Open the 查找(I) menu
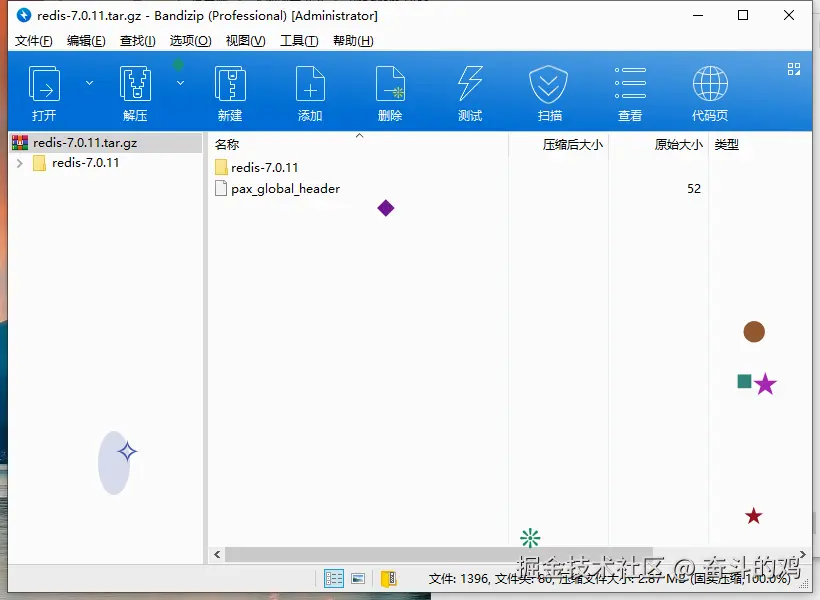Image resolution: width=820 pixels, height=600 pixels. [138, 41]
